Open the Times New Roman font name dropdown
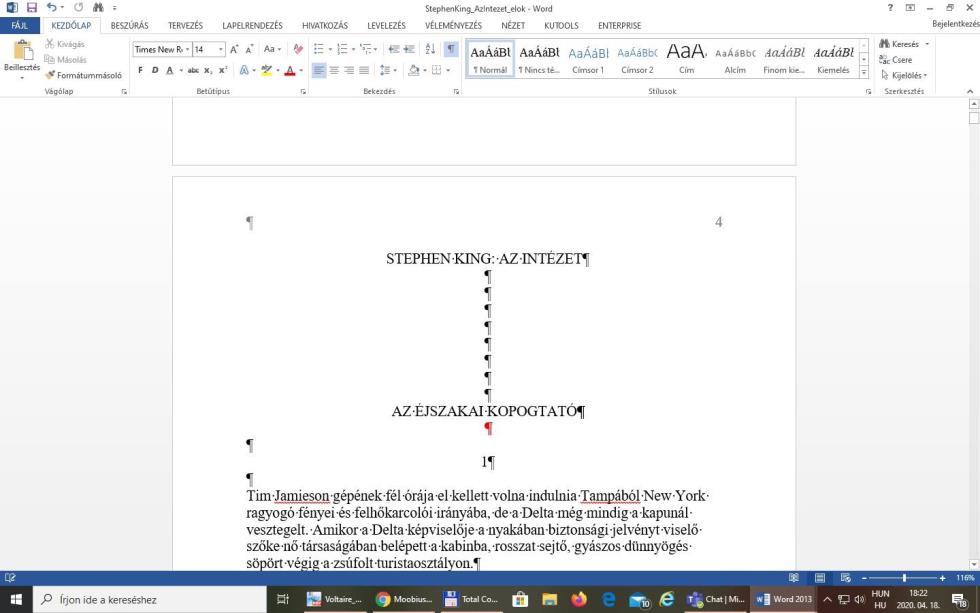 click(187, 49)
